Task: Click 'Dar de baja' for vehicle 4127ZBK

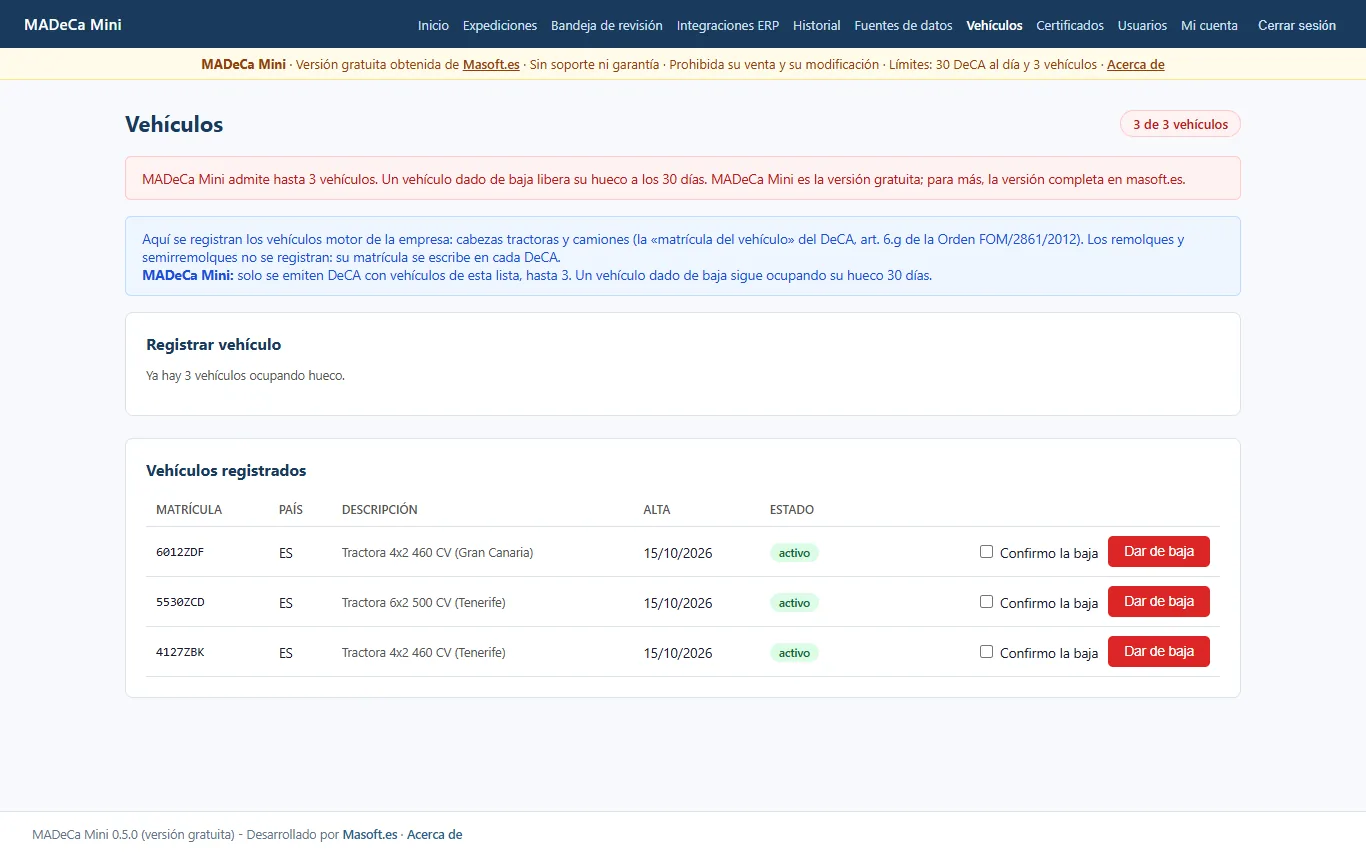Action: (1159, 651)
